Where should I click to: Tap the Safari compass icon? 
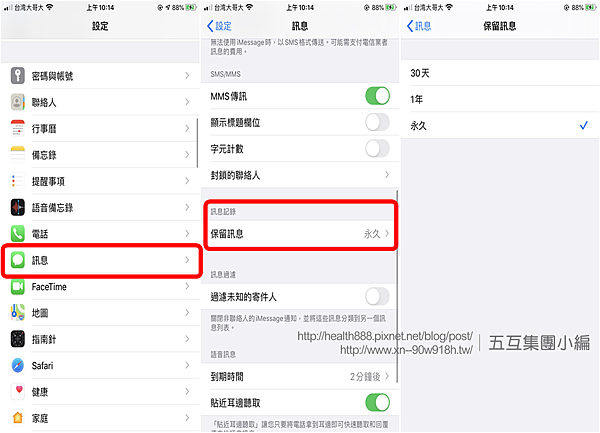18,366
